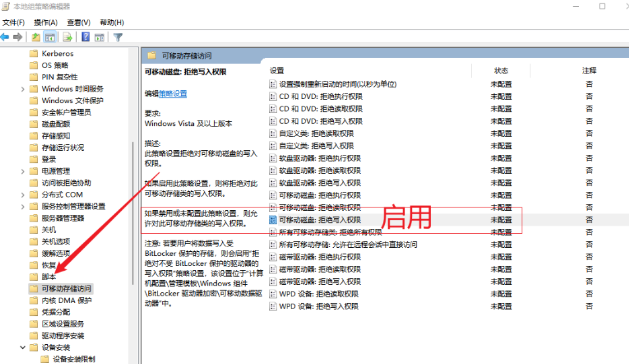Click the gray Forward arrow in toolbar
Viewport: 629px width, 364px height.
pyautogui.click(x=18, y=37)
